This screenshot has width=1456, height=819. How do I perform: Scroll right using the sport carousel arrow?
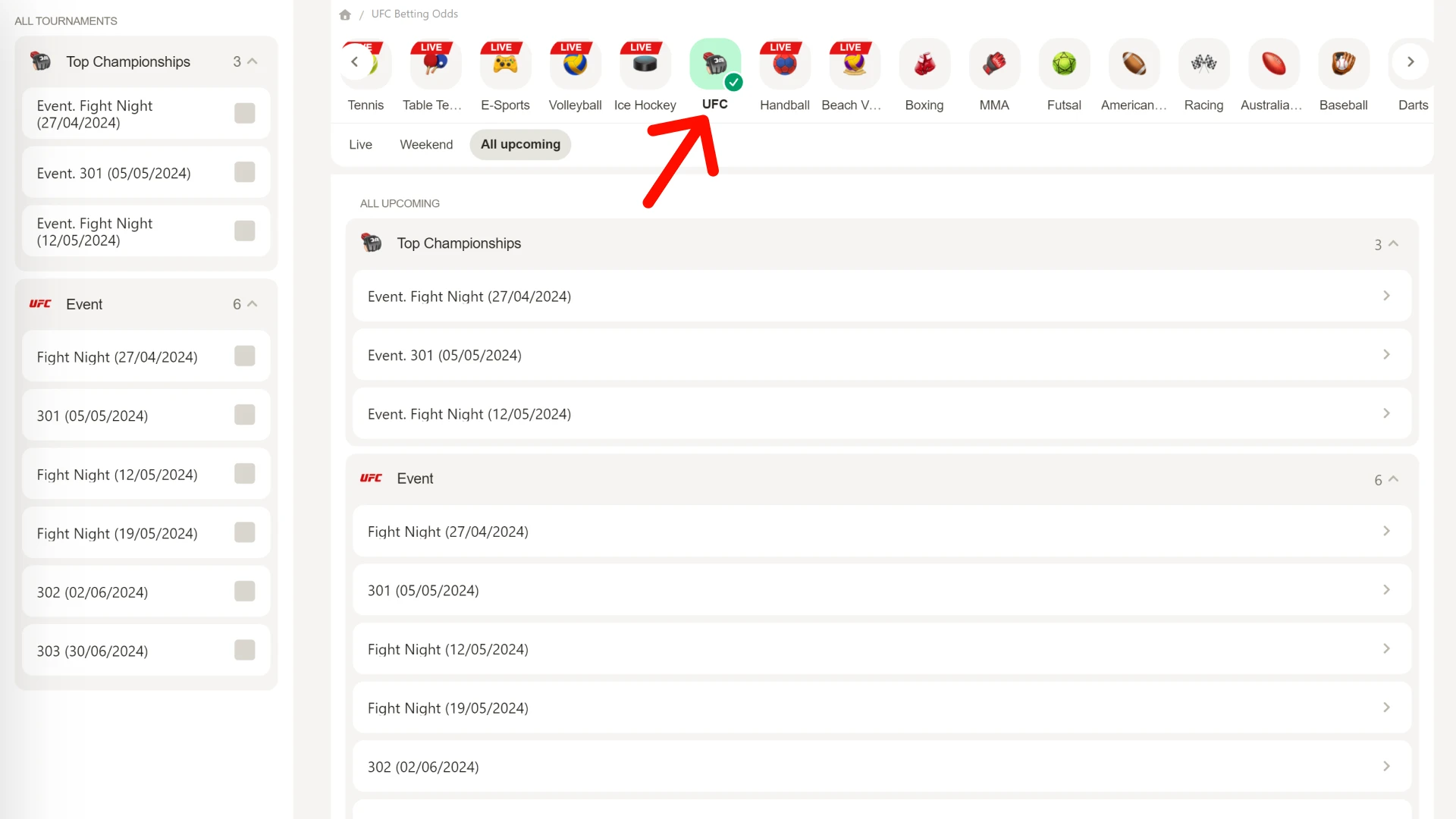(x=1410, y=62)
